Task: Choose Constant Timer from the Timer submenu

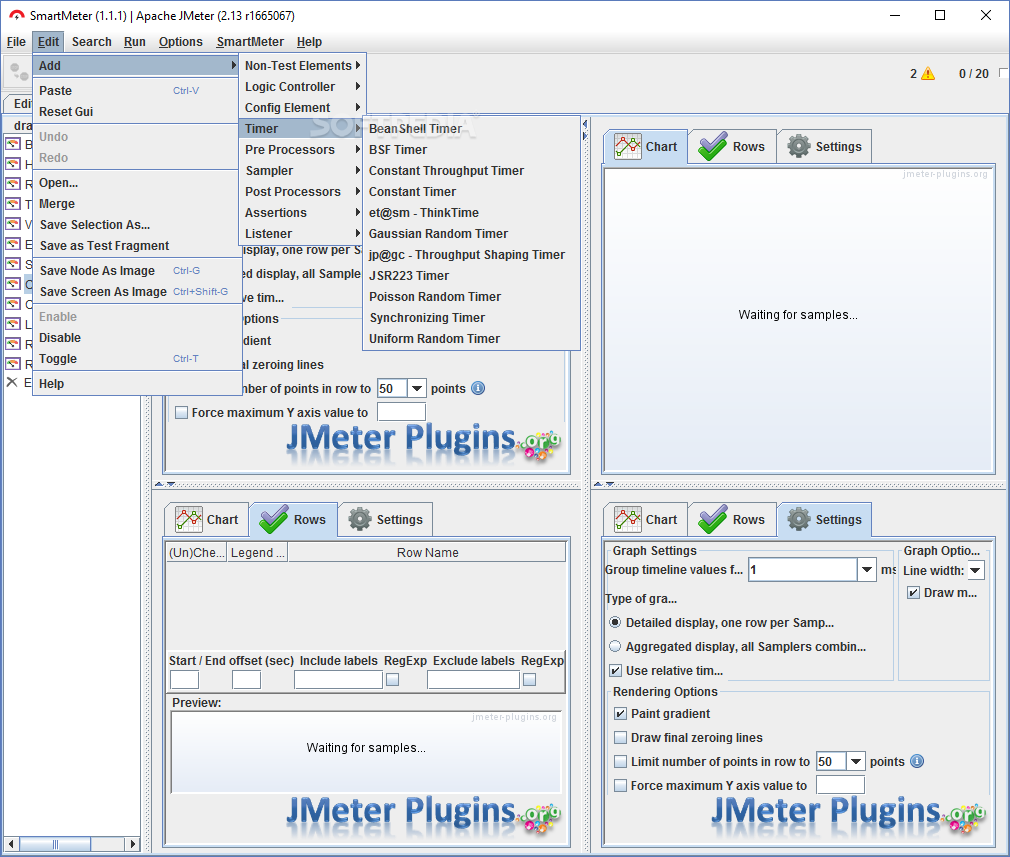Action: (472, 192)
